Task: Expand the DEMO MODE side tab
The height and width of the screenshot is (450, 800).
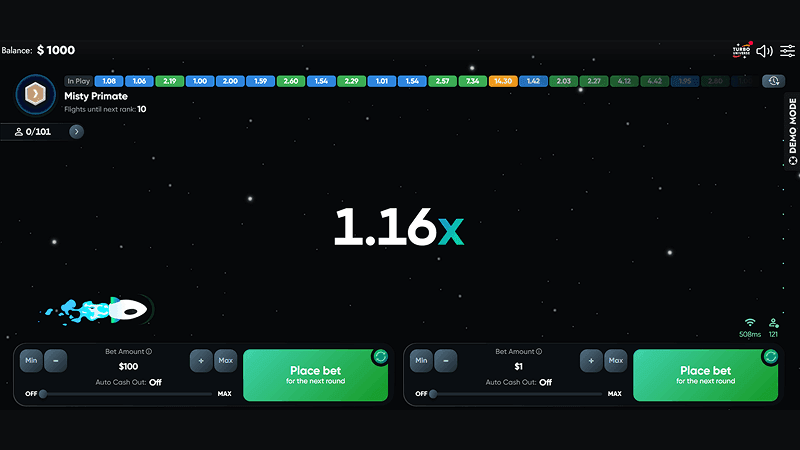Action: click(792, 132)
